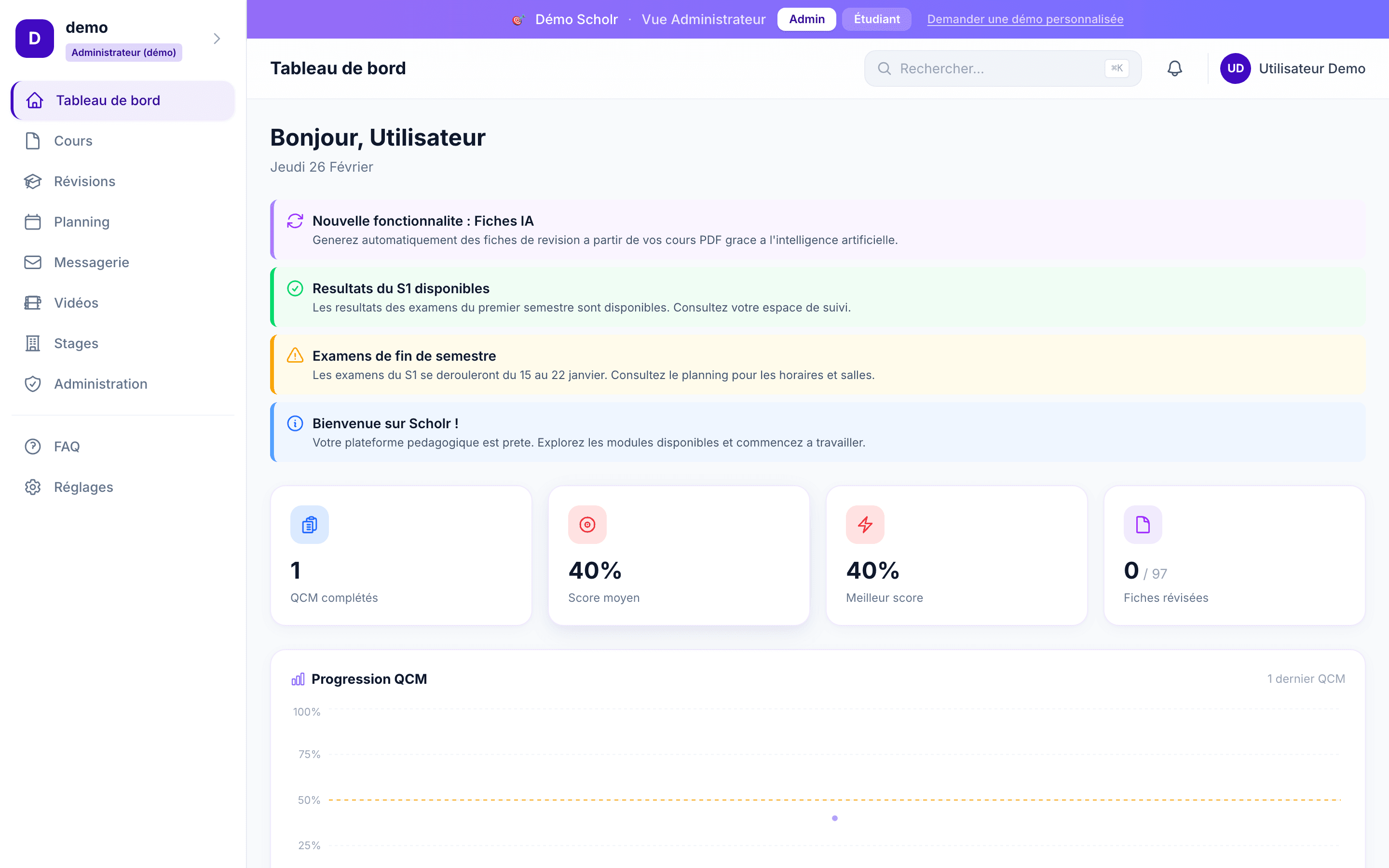Screen dimensions: 1389x868
Task: Open the Révisions section from the sidebar
Action: (x=85, y=181)
